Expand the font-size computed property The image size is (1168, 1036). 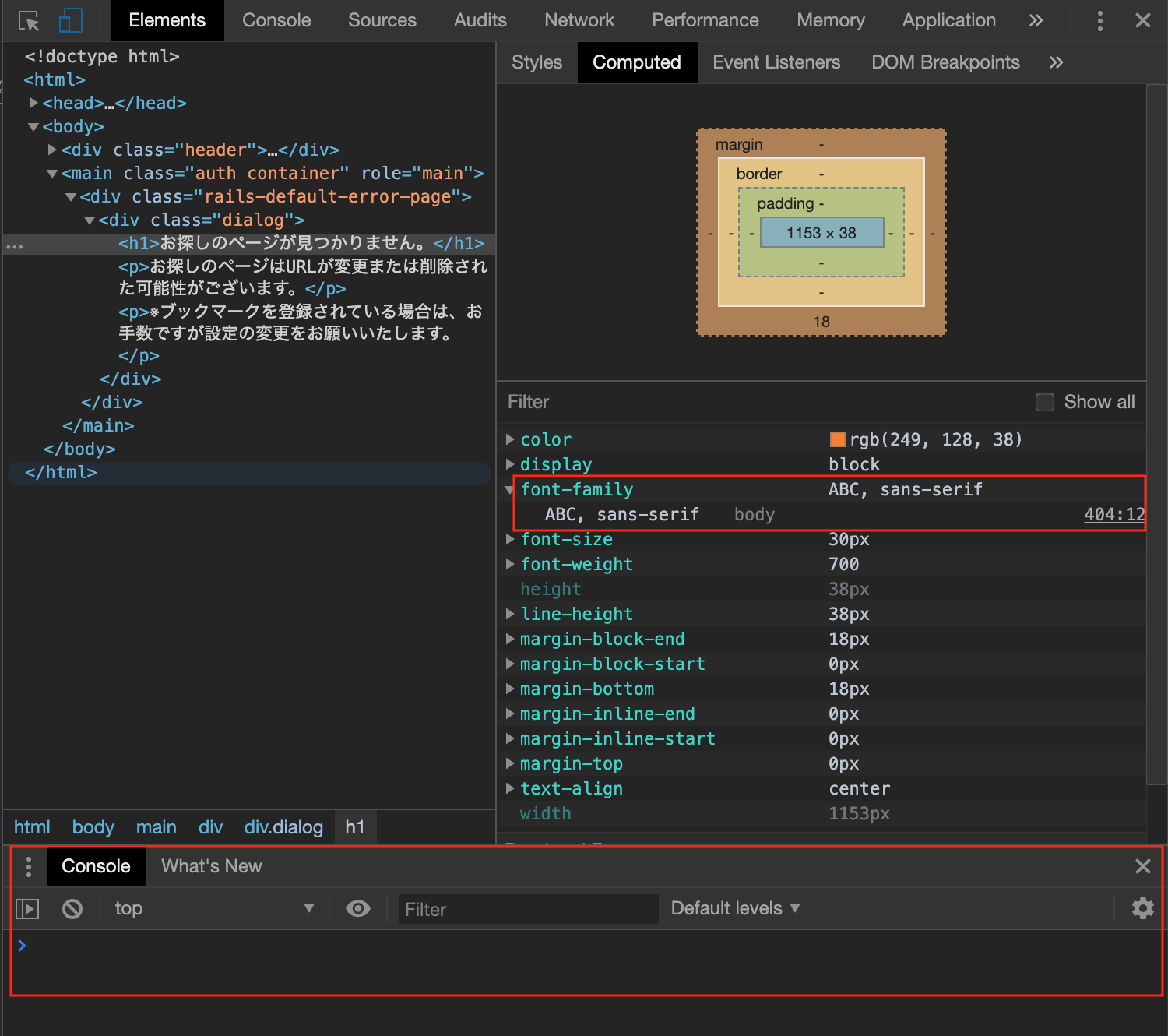[x=510, y=539]
